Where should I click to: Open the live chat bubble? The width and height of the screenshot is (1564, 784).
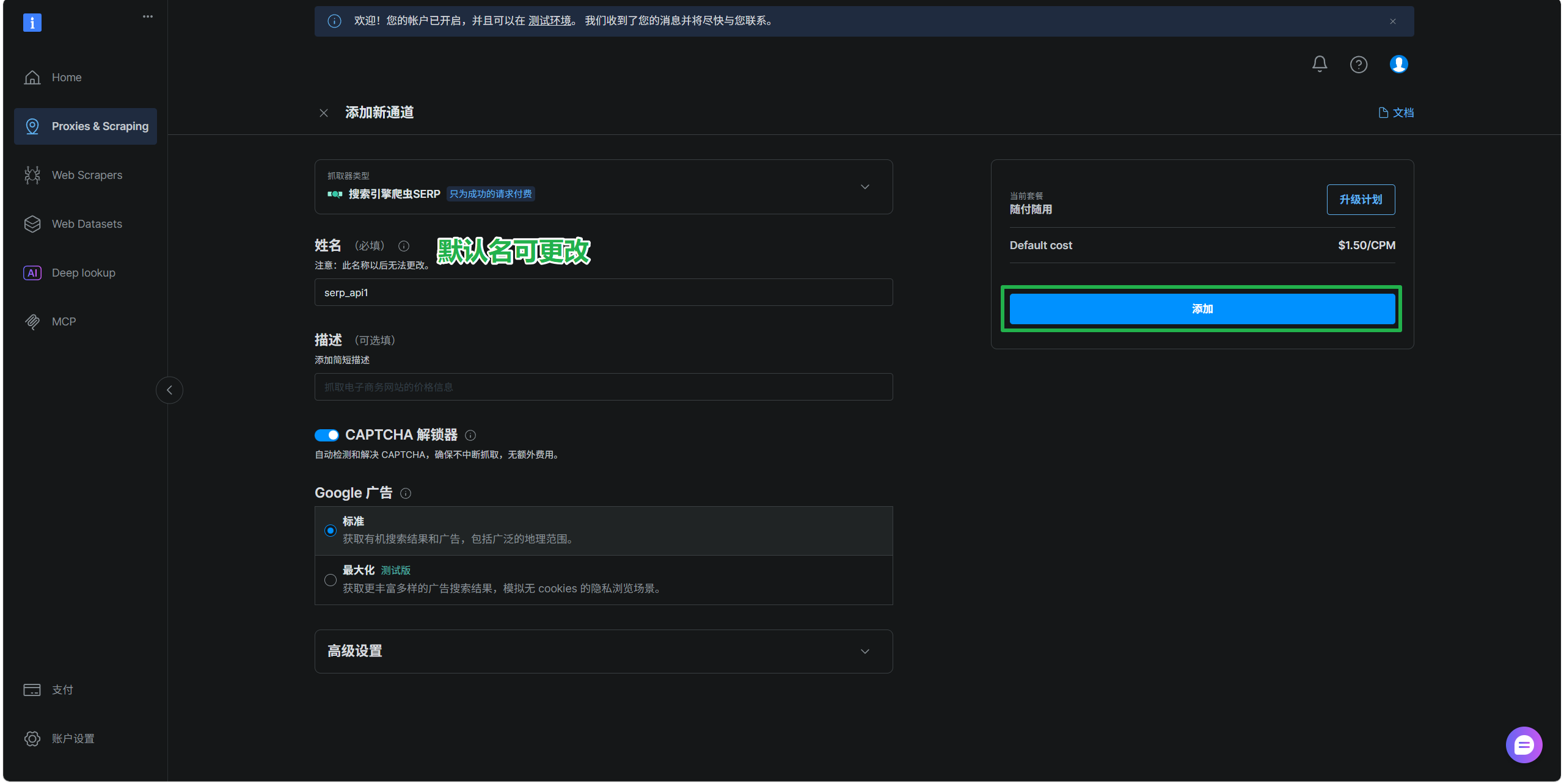[x=1523, y=744]
